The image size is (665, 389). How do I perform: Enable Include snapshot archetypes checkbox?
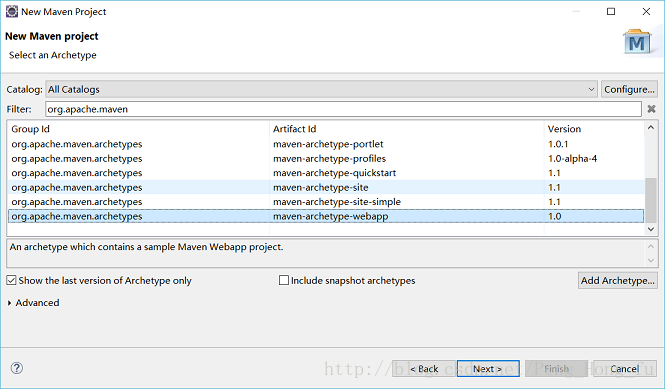point(284,280)
